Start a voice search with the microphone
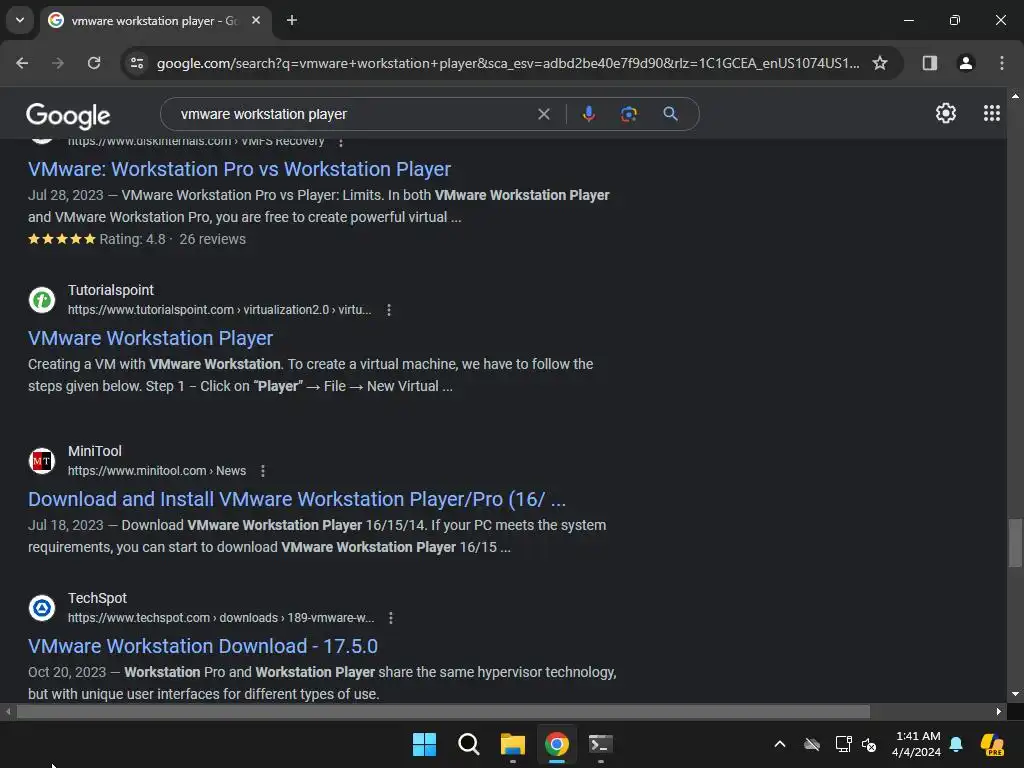The image size is (1024, 768). click(588, 114)
